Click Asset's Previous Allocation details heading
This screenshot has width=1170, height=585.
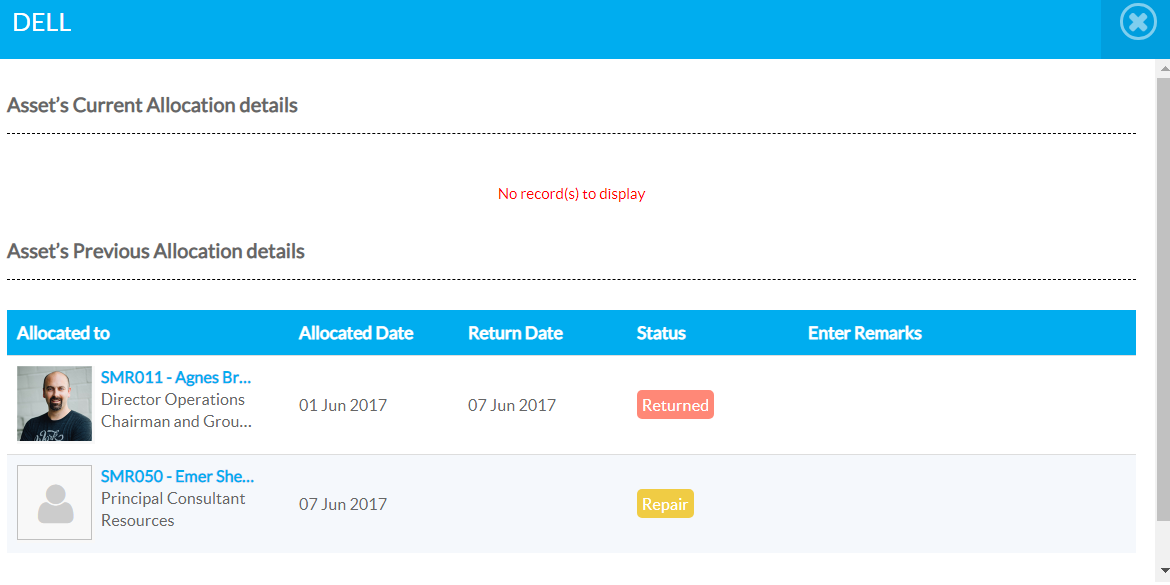[x=156, y=251]
